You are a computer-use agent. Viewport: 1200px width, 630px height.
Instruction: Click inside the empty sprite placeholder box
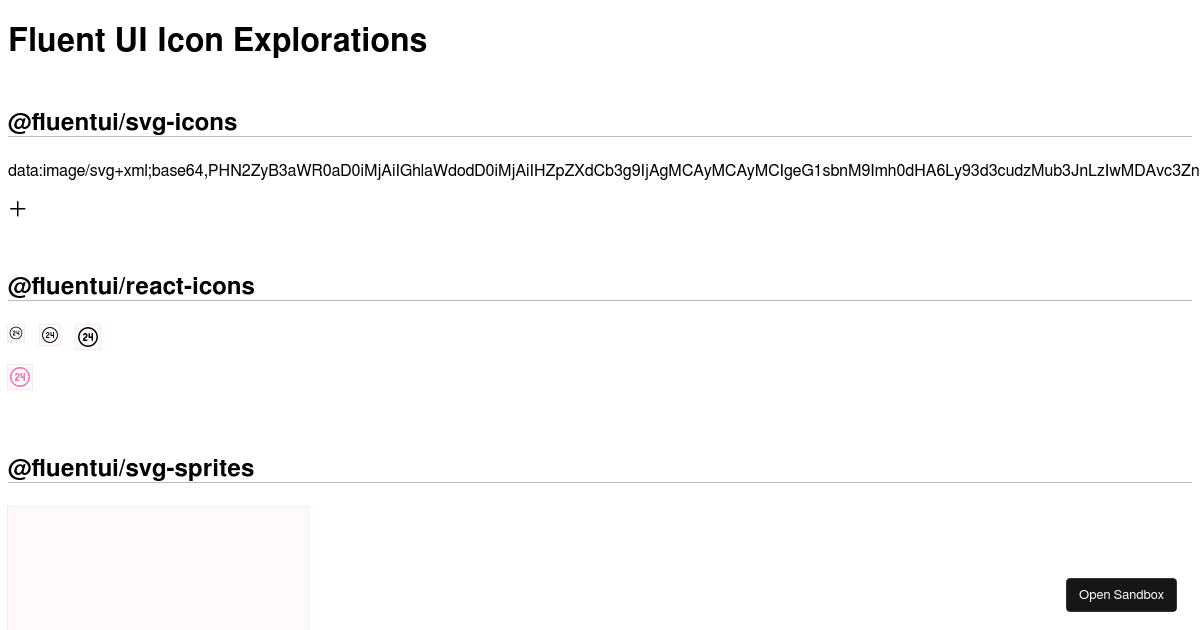(x=158, y=567)
